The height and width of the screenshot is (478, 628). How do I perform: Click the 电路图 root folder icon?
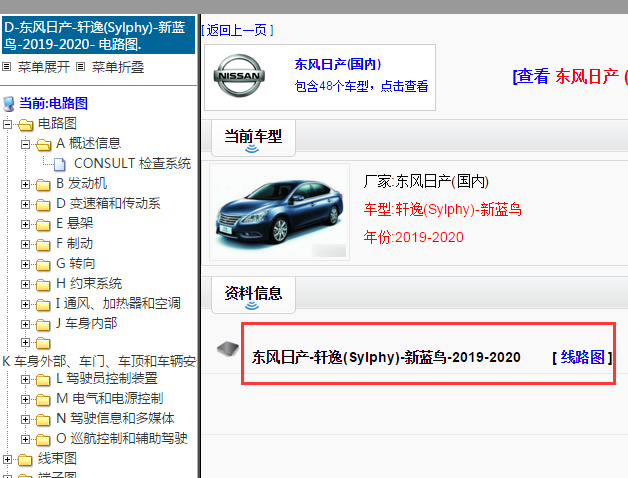point(26,125)
